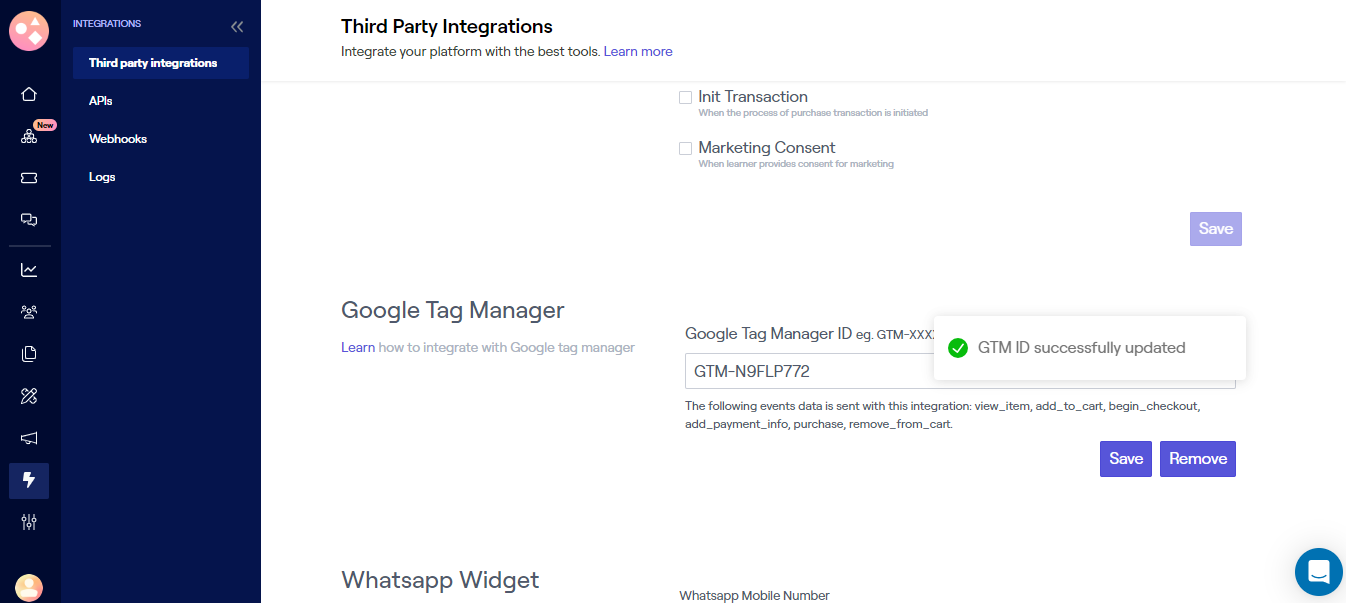Viewport: 1346px width, 603px height.
Task: Open the hierarchy icon marked New
Action: click(x=29, y=136)
